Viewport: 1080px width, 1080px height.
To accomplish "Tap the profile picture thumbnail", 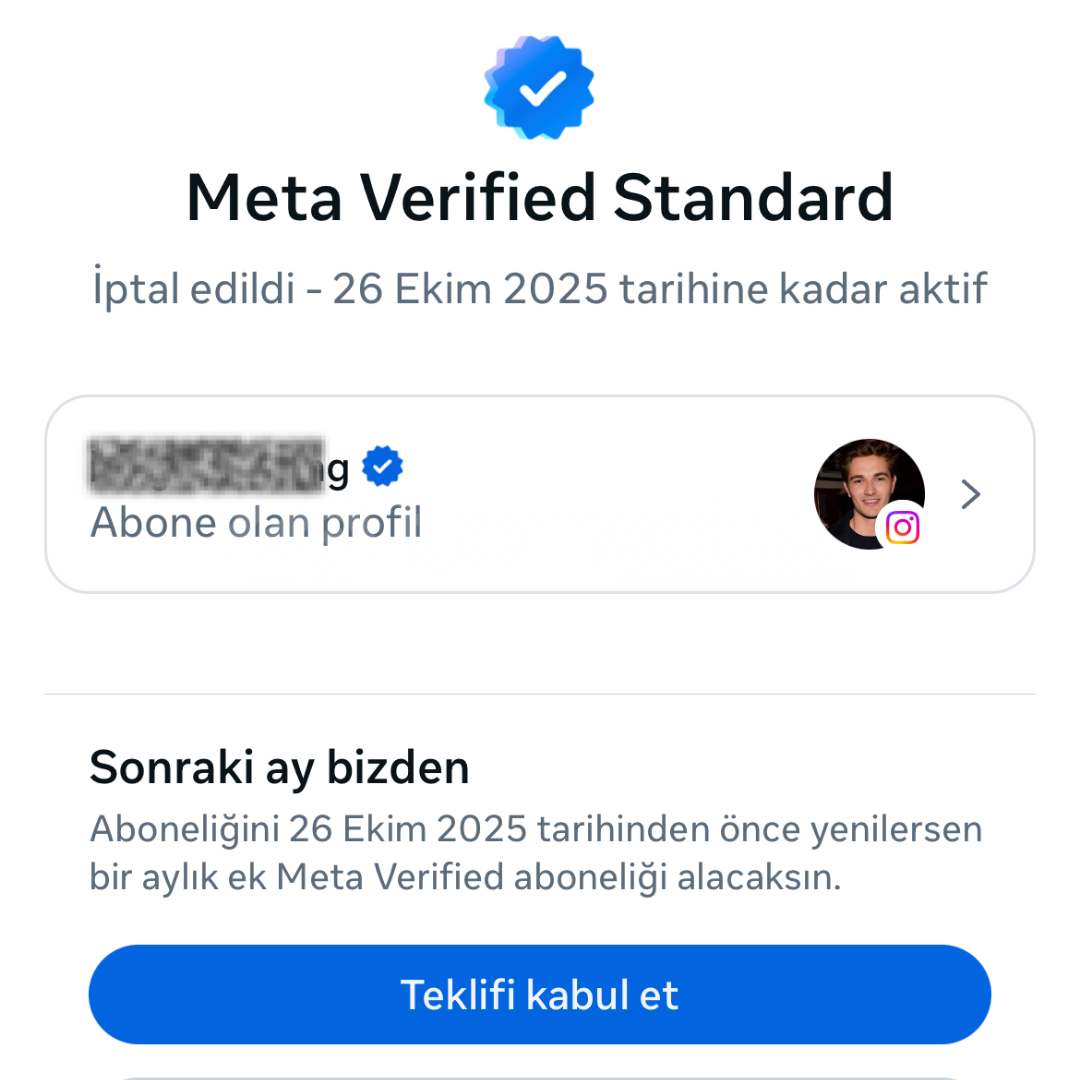I will pos(869,494).
